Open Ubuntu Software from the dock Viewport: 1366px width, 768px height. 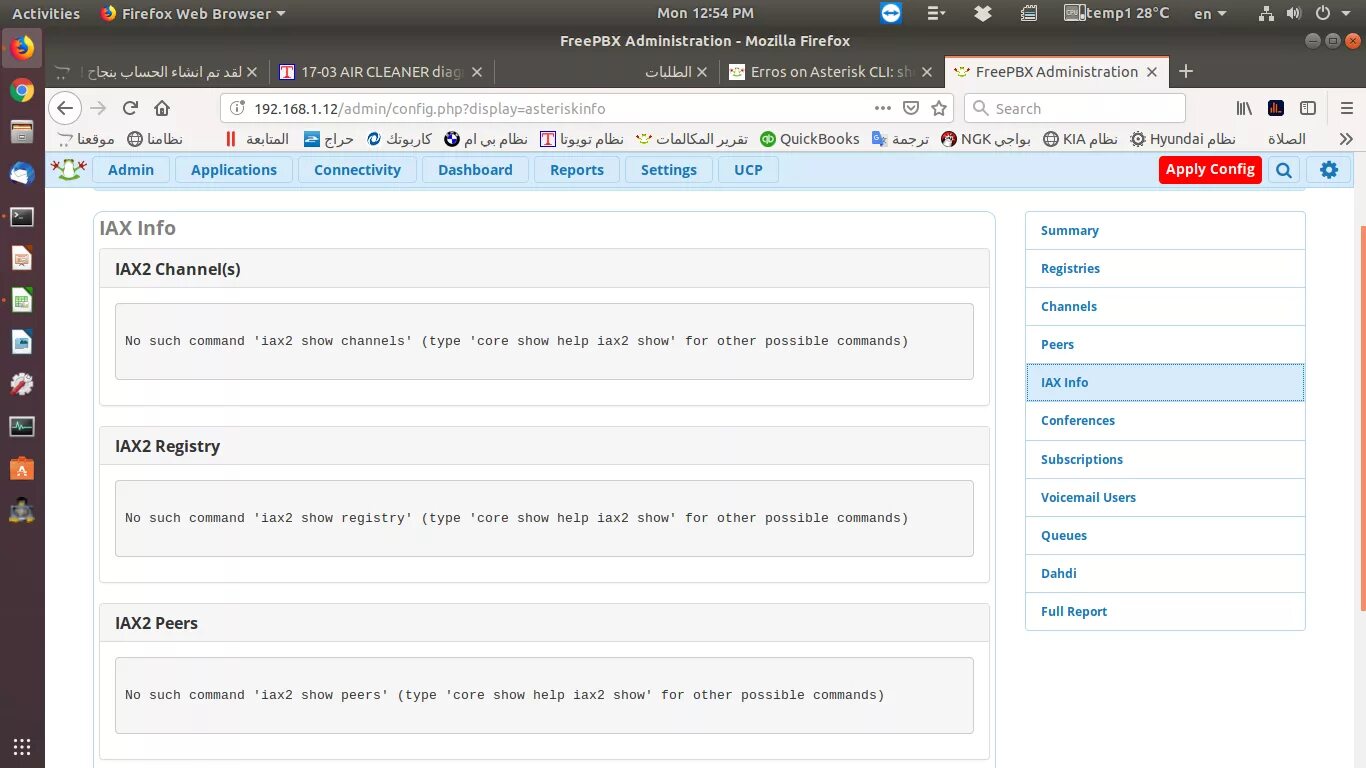coord(22,468)
